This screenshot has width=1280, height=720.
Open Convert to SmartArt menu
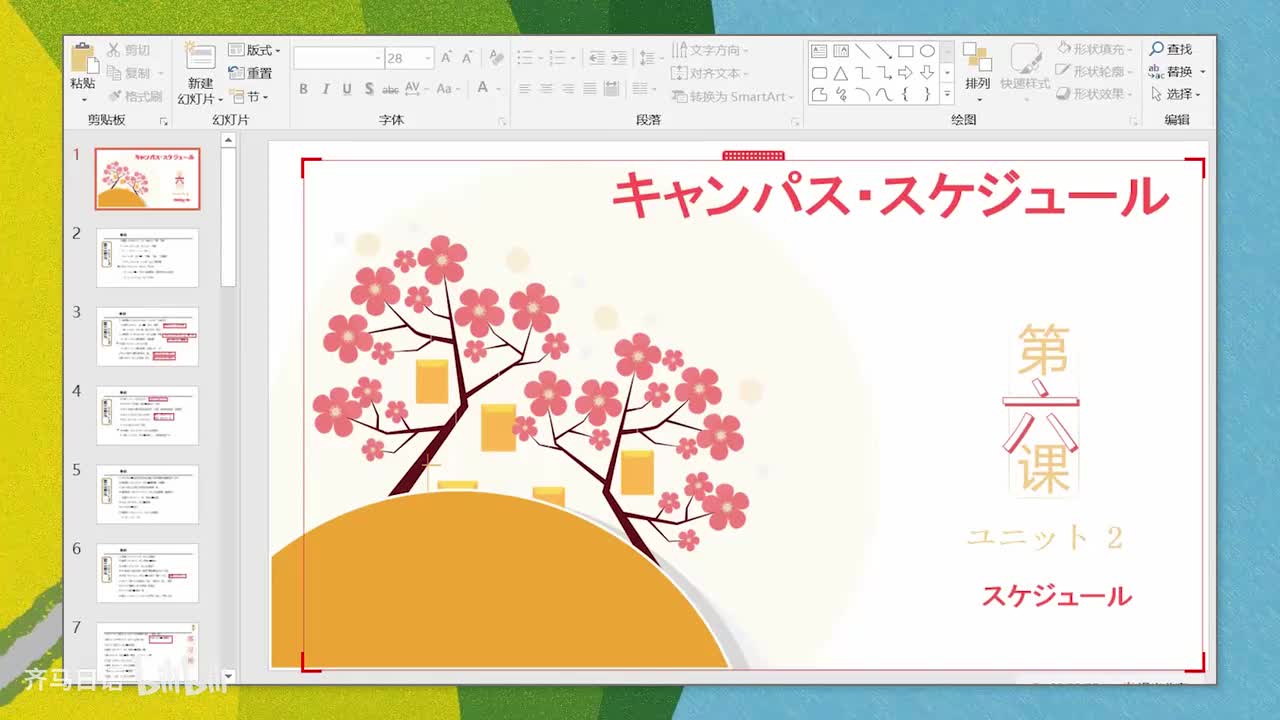[733, 96]
